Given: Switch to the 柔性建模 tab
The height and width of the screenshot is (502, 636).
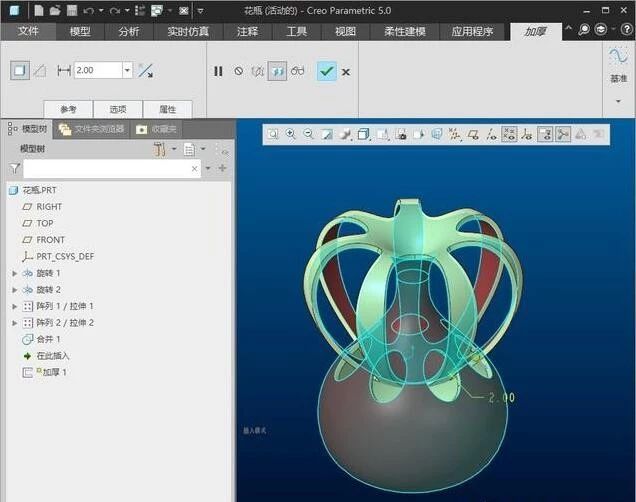Looking at the screenshot, I should (404, 31).
